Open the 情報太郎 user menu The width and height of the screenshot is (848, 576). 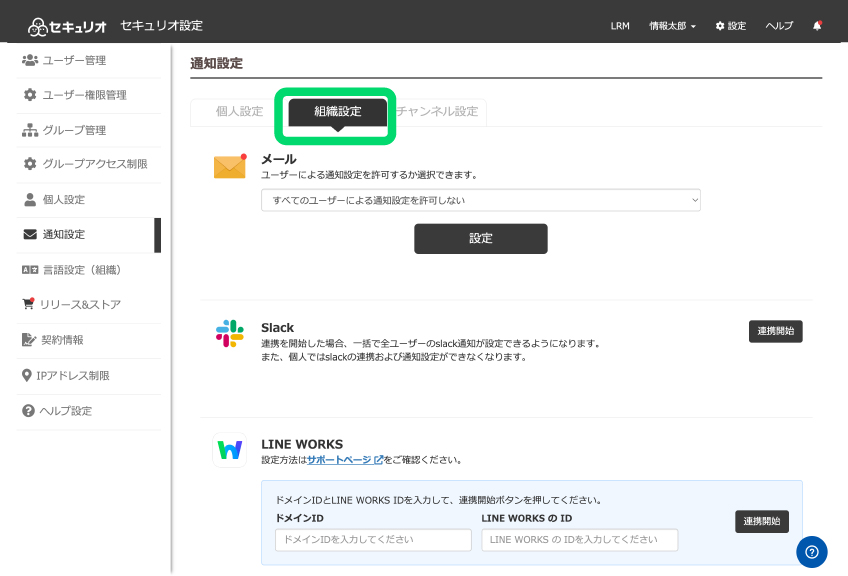672,26
